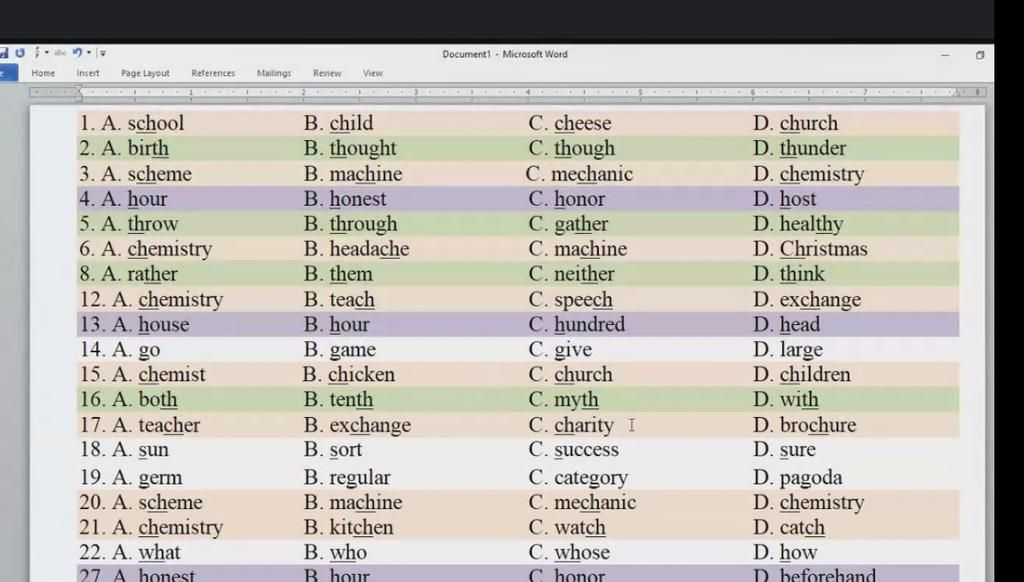The image size is (1024, 582).
Task: Click the word 'neither' in row 8
Action: point(584,274)
